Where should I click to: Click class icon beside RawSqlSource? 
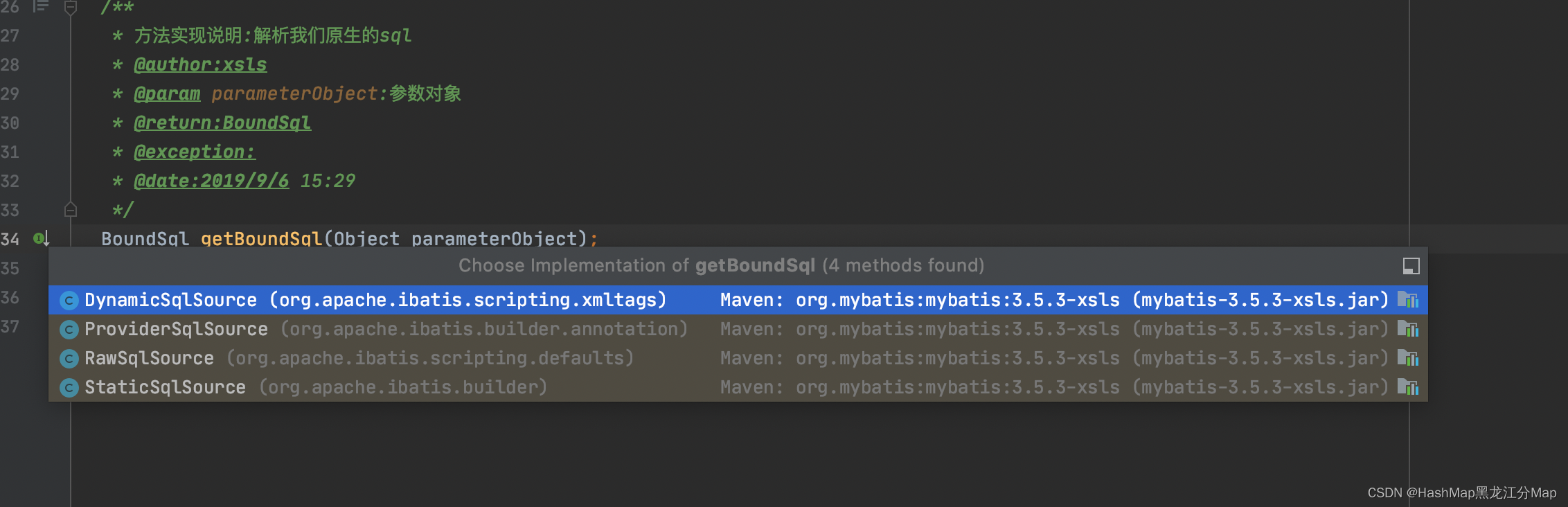(69, 359)
